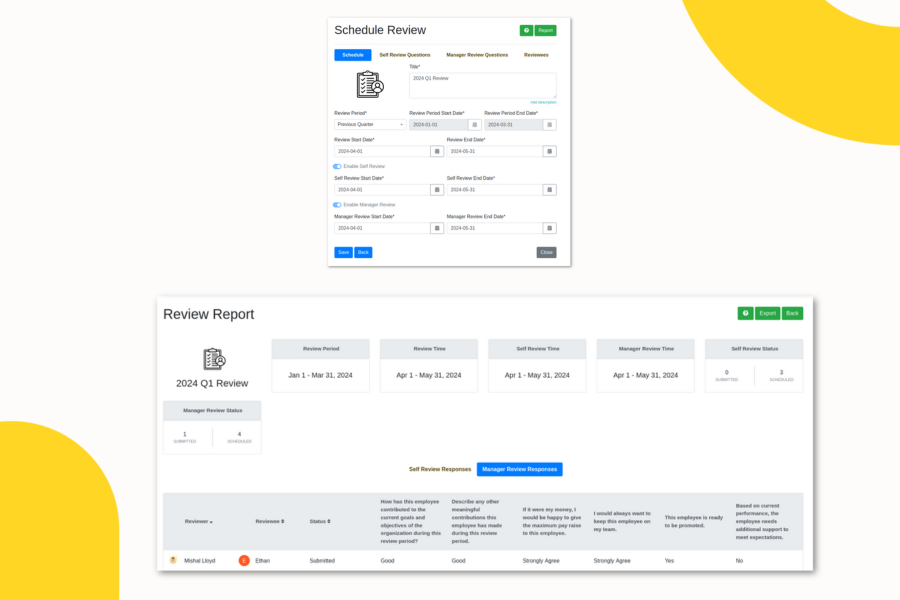Viewport: 900px width, 600px height.
Task: Click Mishal Lloyd's avatar icon
Action: (x=173, y=560)
